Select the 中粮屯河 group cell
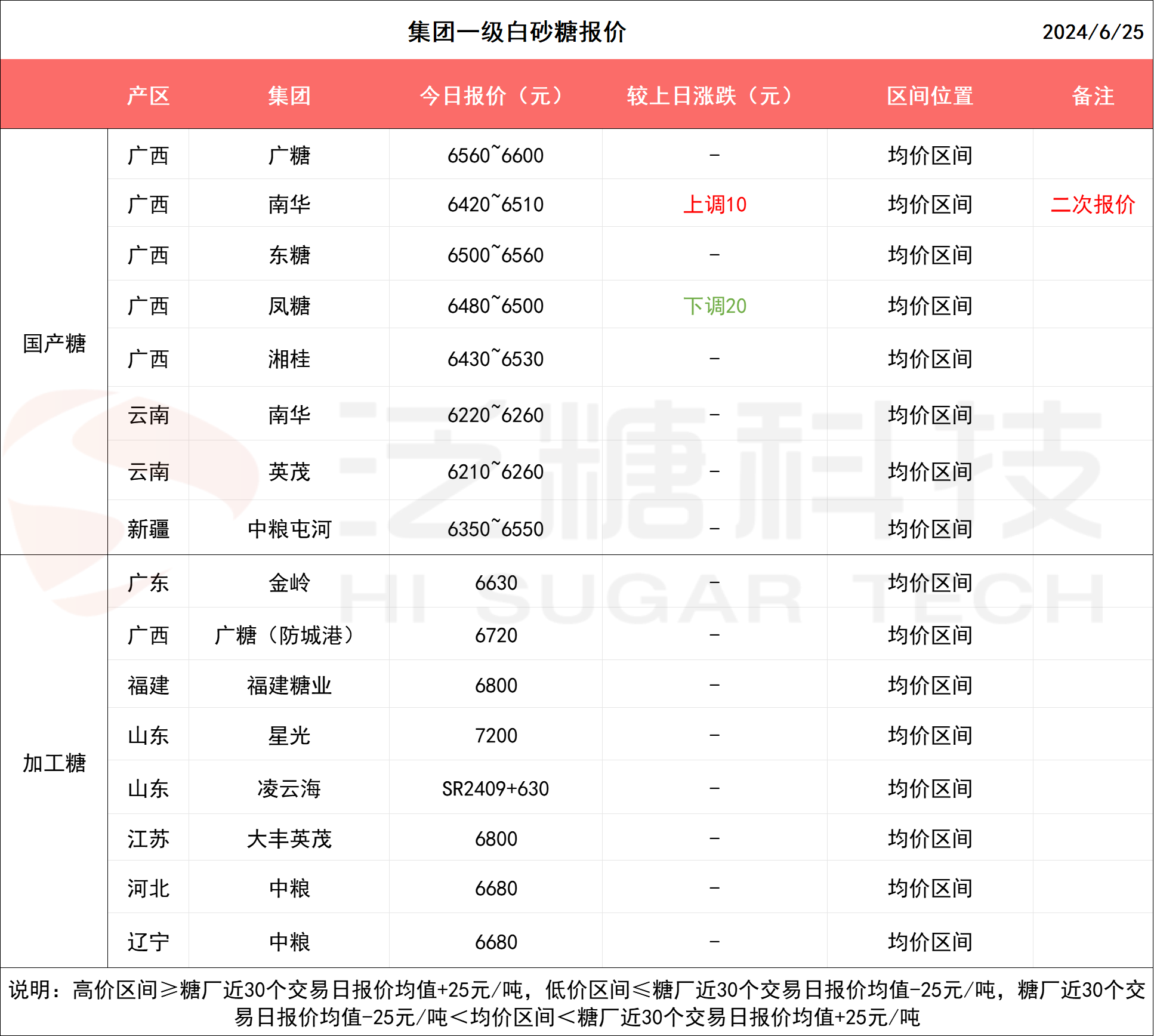 pyautogui.click(x=289, y=529)
